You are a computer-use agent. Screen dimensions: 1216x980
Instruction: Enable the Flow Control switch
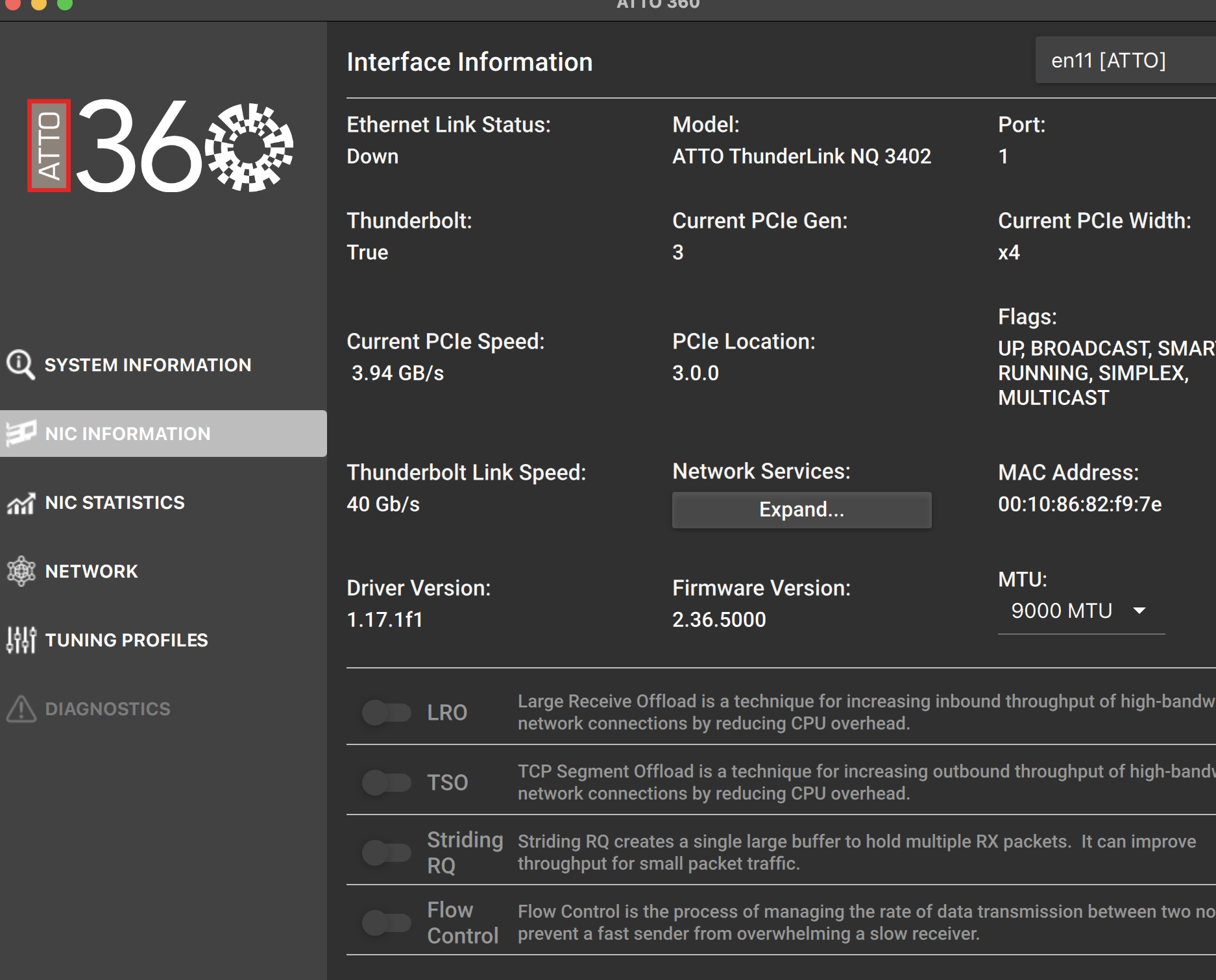(x=386, y=923)
